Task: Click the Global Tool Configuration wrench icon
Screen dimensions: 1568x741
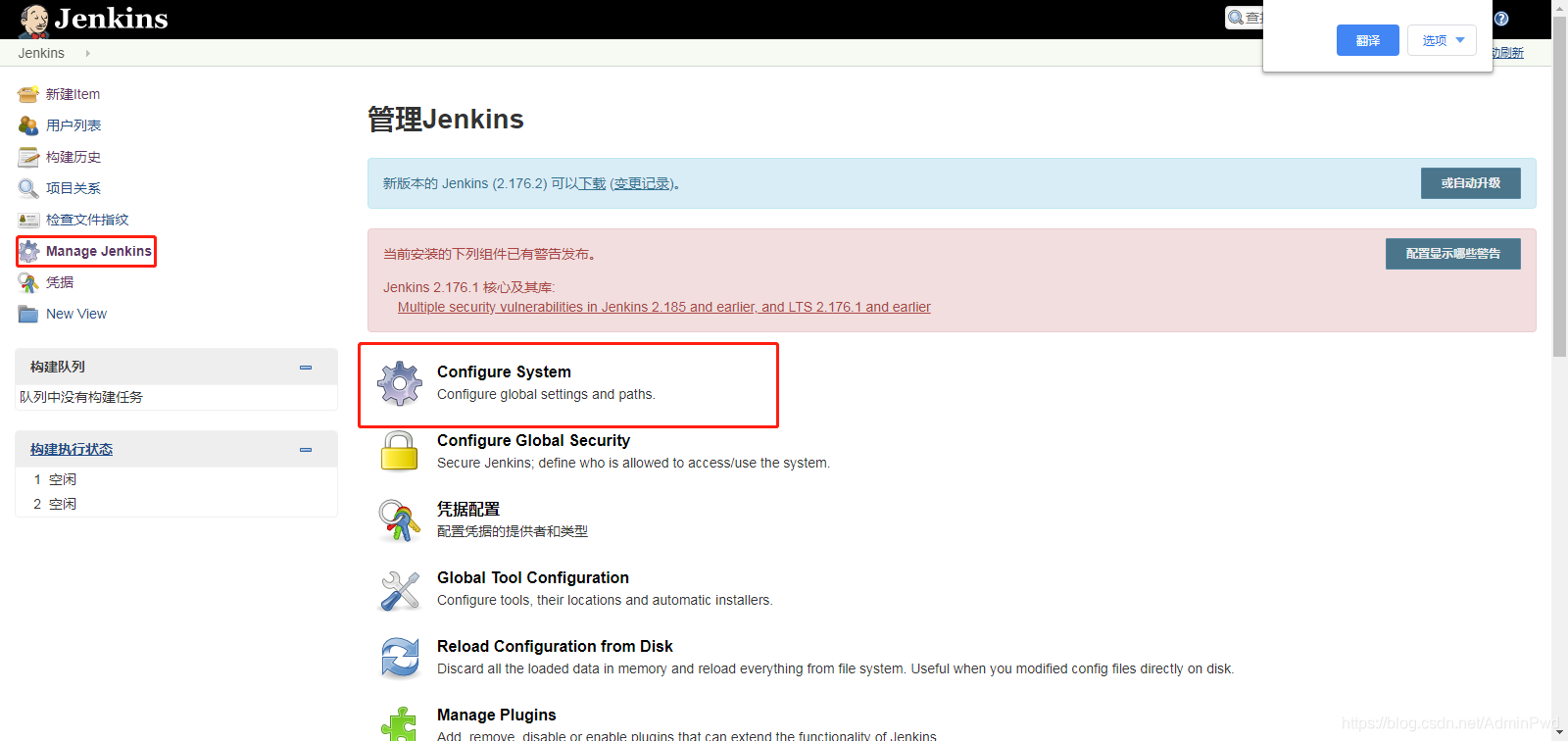Action: [x=400, y=589]
